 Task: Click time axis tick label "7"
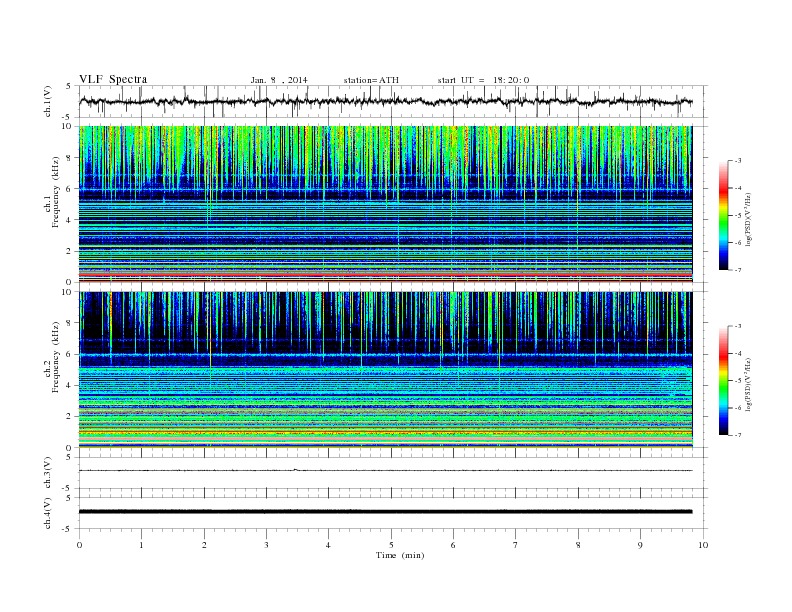(516, 545)
